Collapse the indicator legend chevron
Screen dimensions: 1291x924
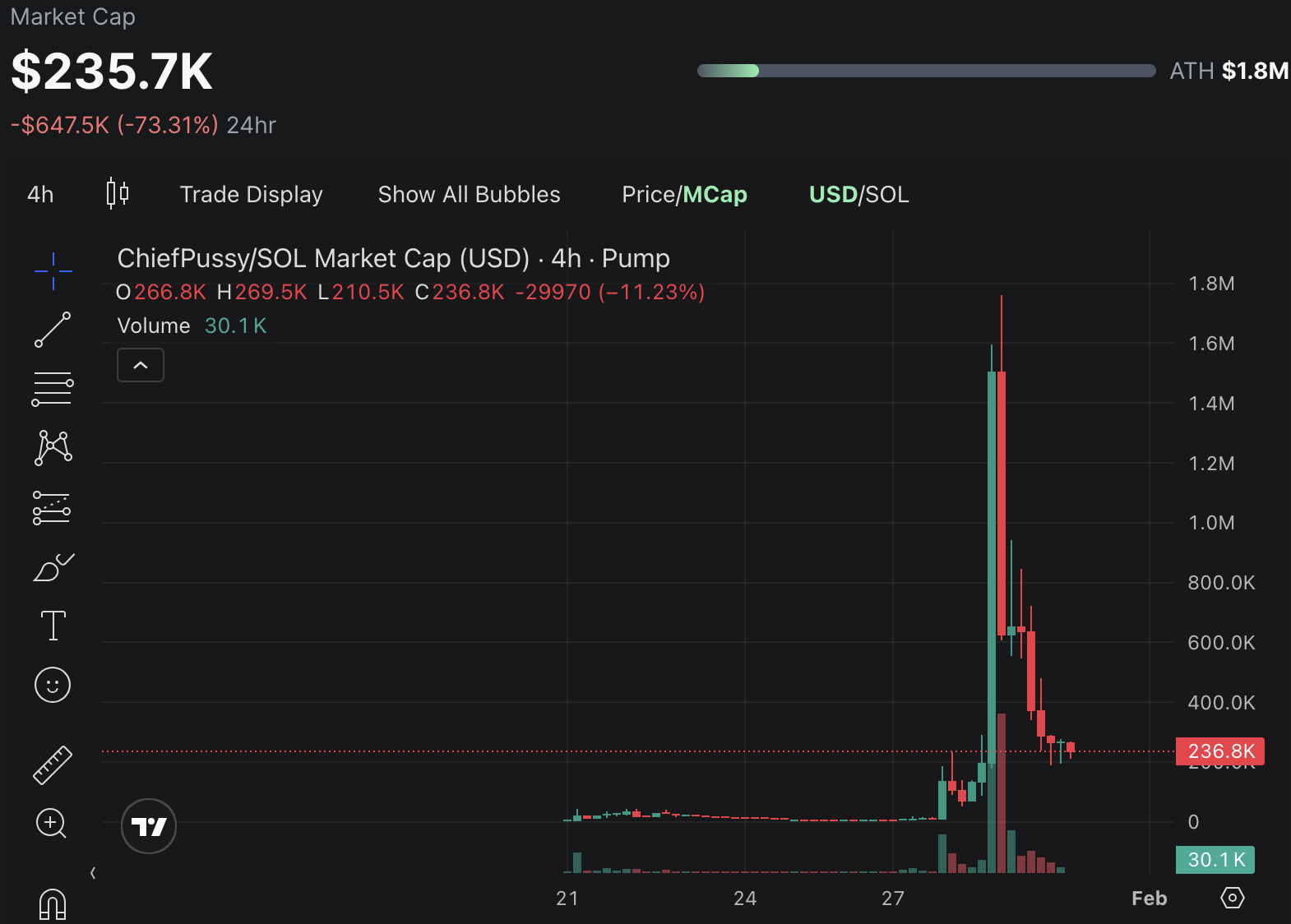click(141, 365)
